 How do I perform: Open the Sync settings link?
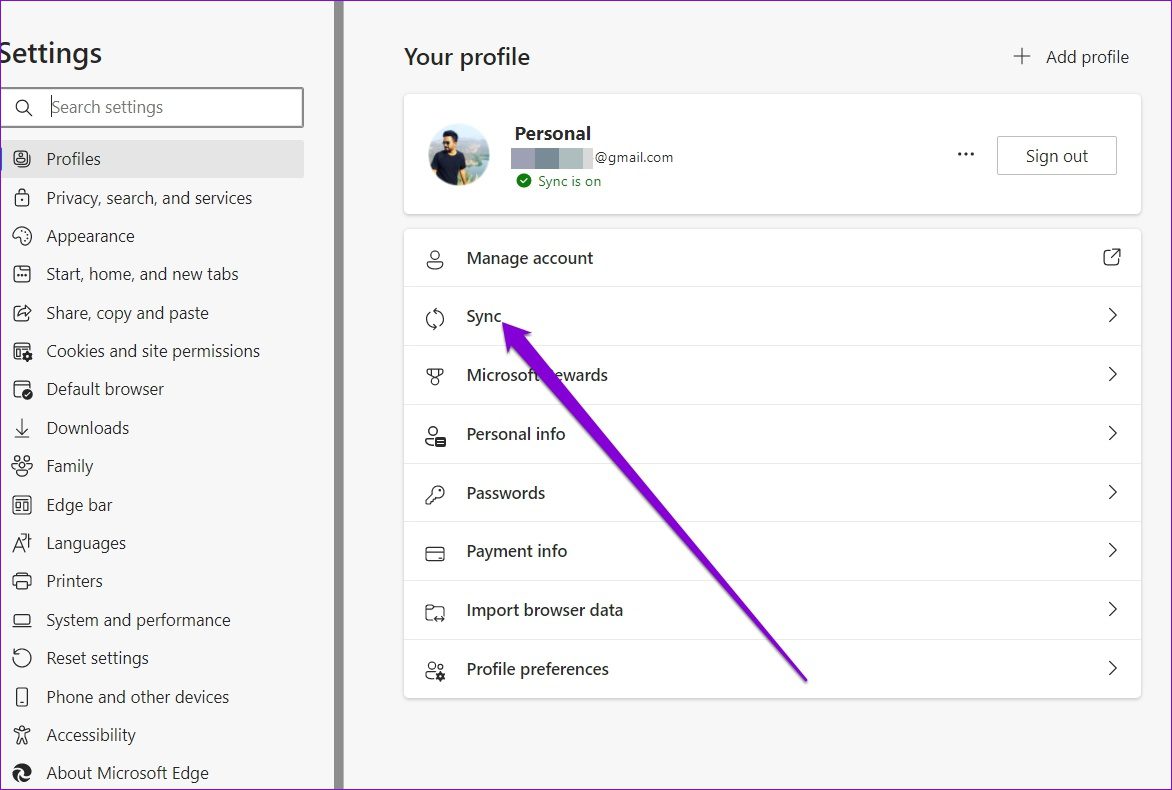click(772, 316)
